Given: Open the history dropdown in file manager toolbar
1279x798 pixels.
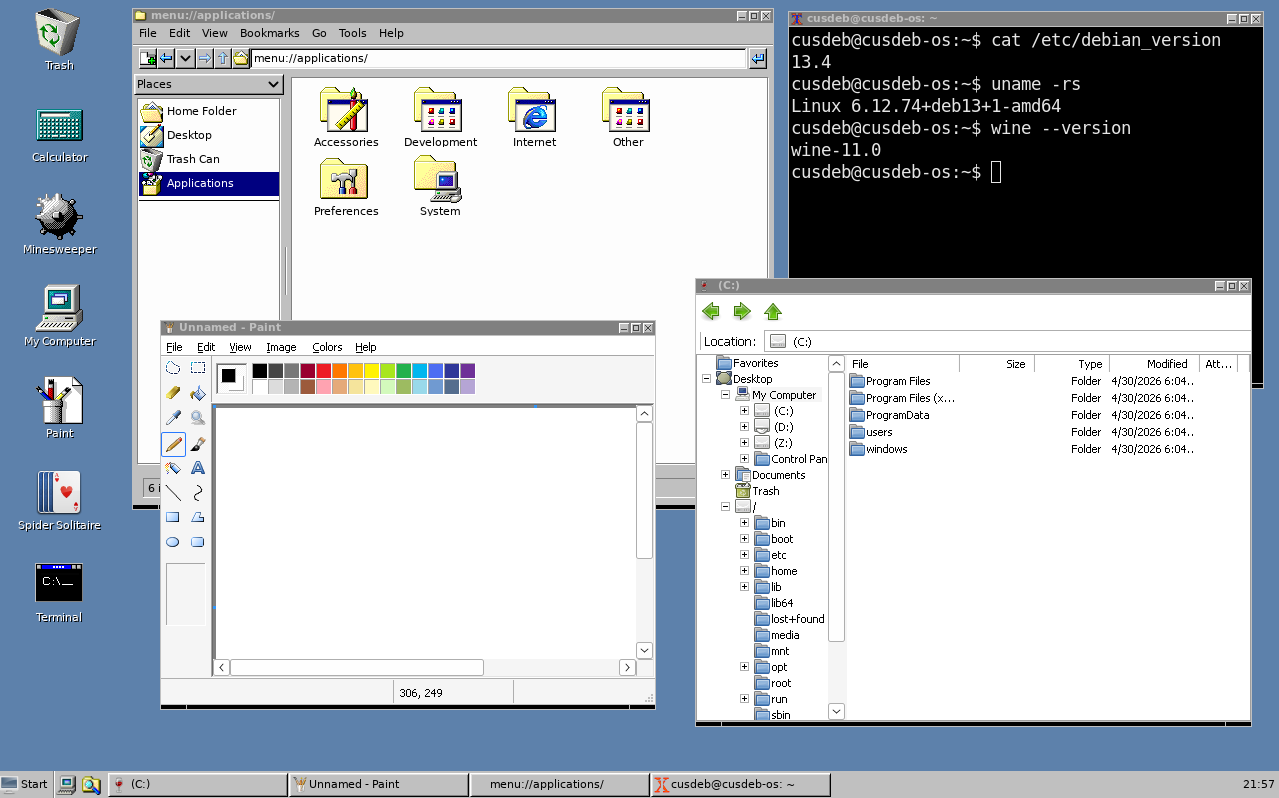Looking at the screenshot, I should (x=185, y=58).
